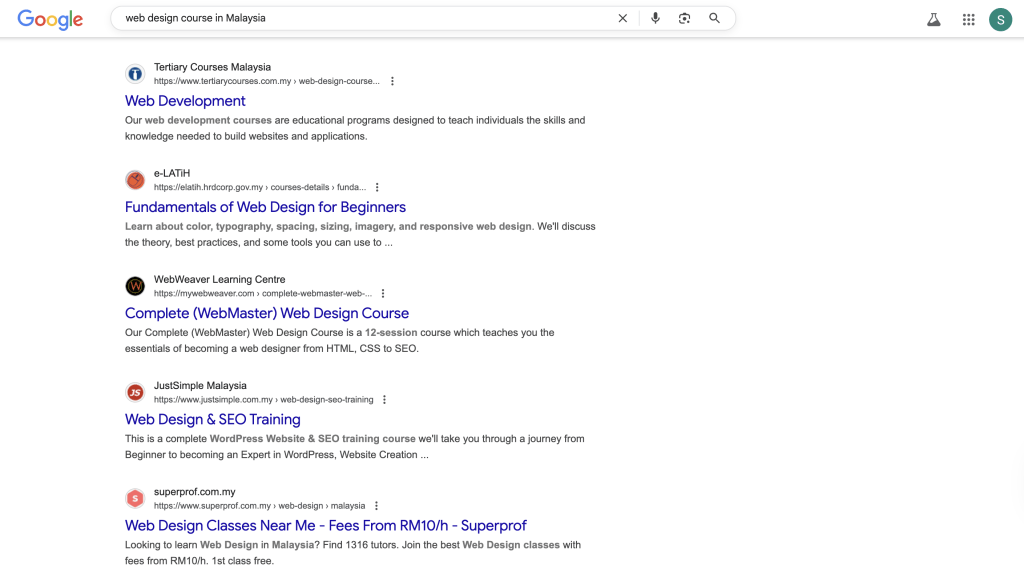The height and width of the screenshot is (565, 1024).
Task: Click the e-LATiH site name
Action: coord(172,173)
